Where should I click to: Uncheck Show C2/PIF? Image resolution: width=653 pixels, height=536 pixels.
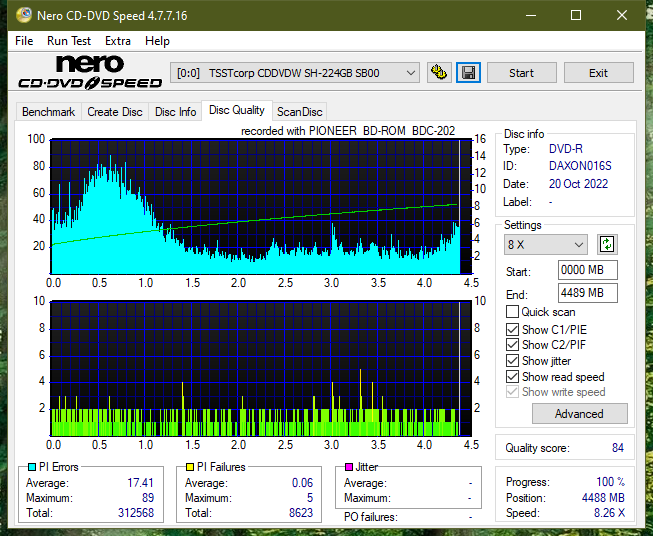(x=512, y=345)
